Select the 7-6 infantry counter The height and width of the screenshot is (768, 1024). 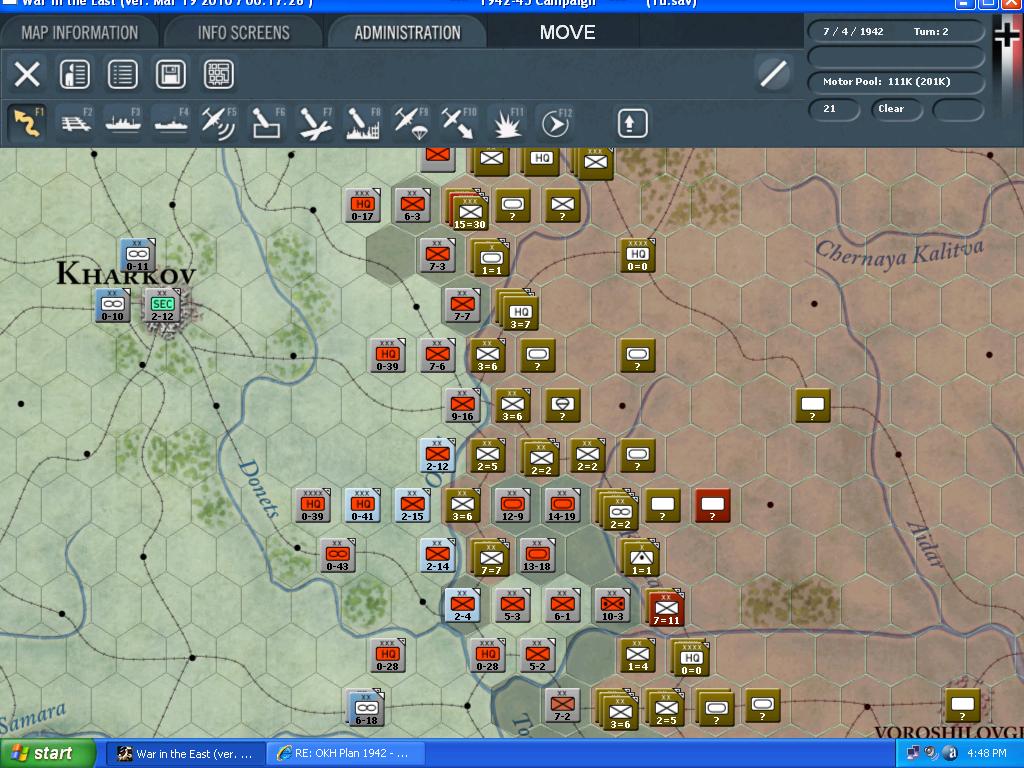pyautogui.click(x=437, y=356)
